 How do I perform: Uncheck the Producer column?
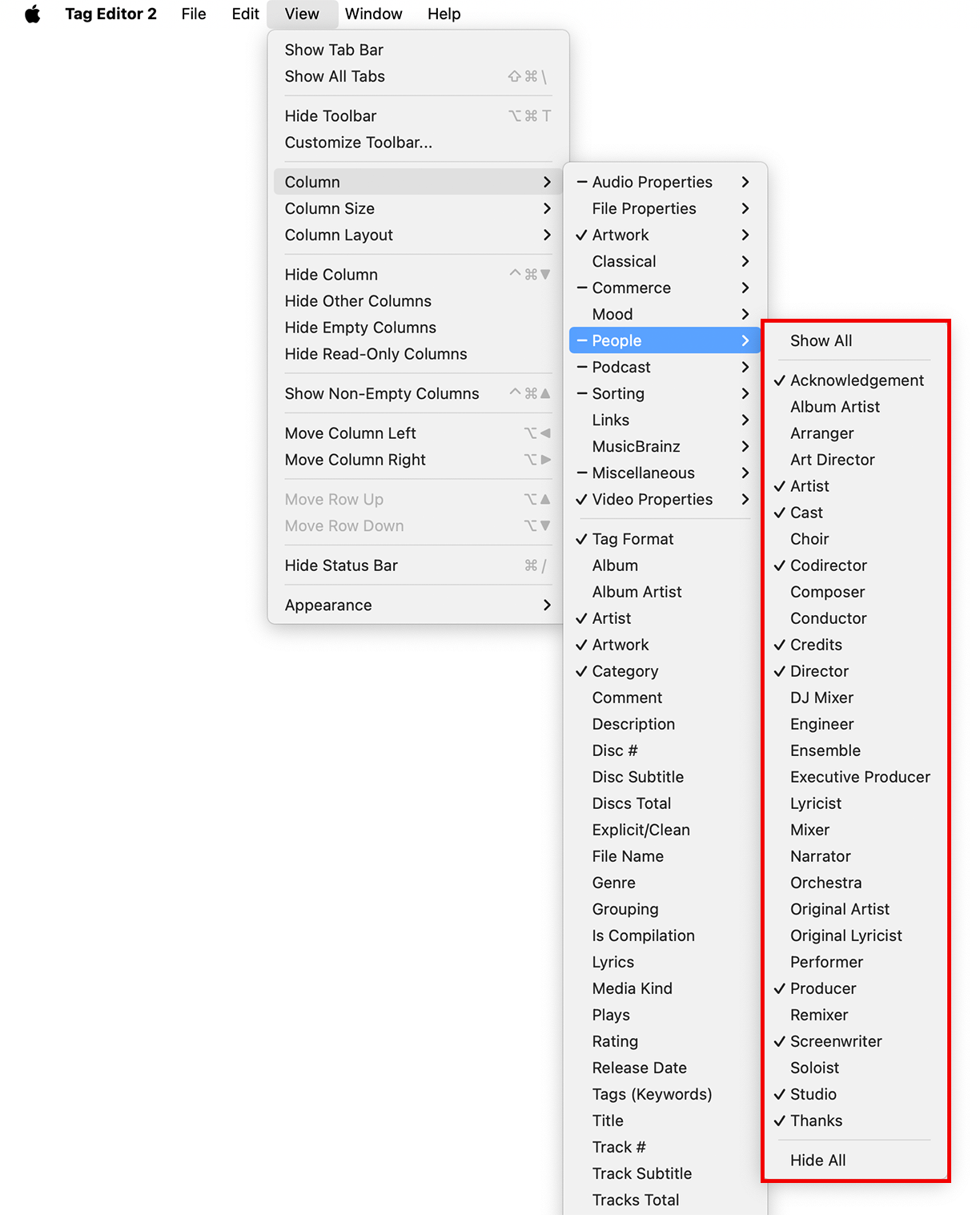856,988
